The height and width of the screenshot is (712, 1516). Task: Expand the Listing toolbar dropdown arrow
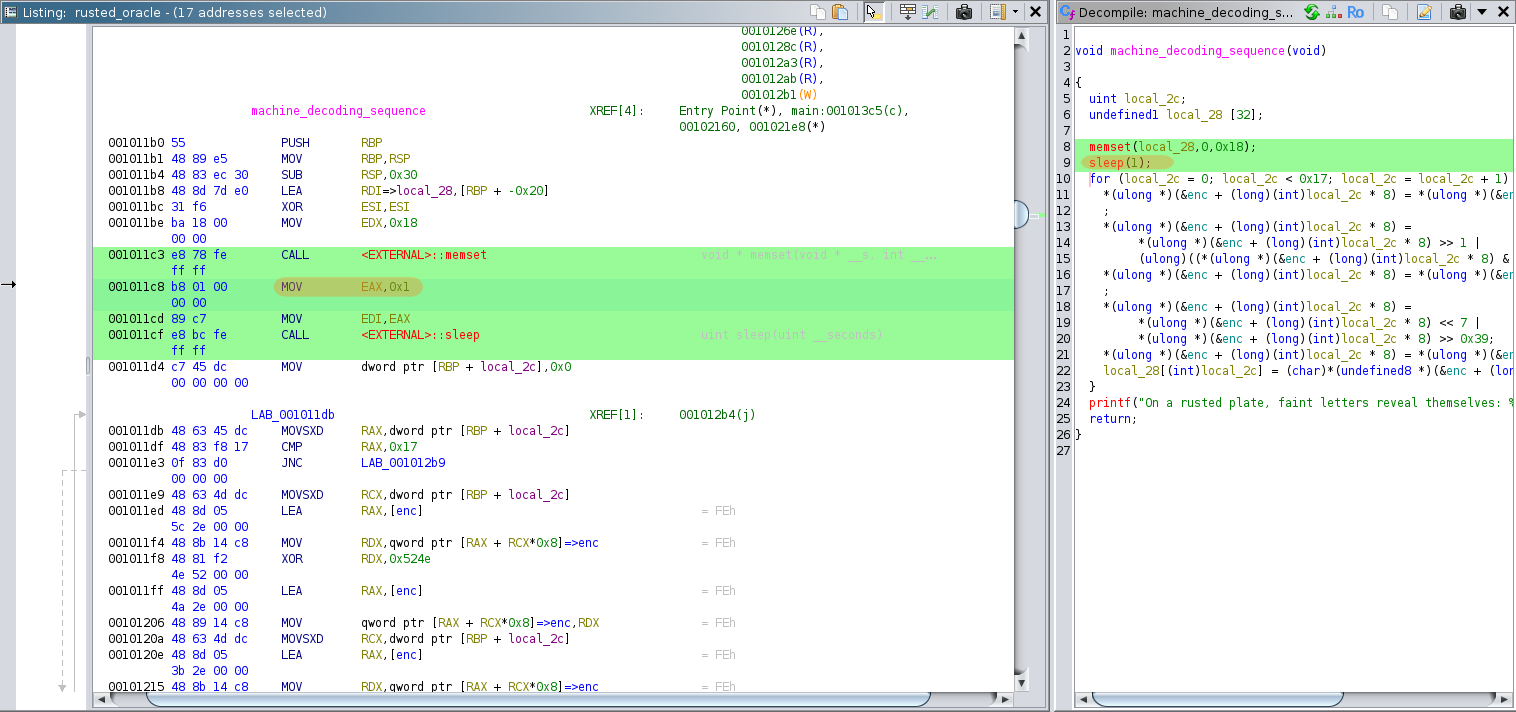tap(1016, 12)
